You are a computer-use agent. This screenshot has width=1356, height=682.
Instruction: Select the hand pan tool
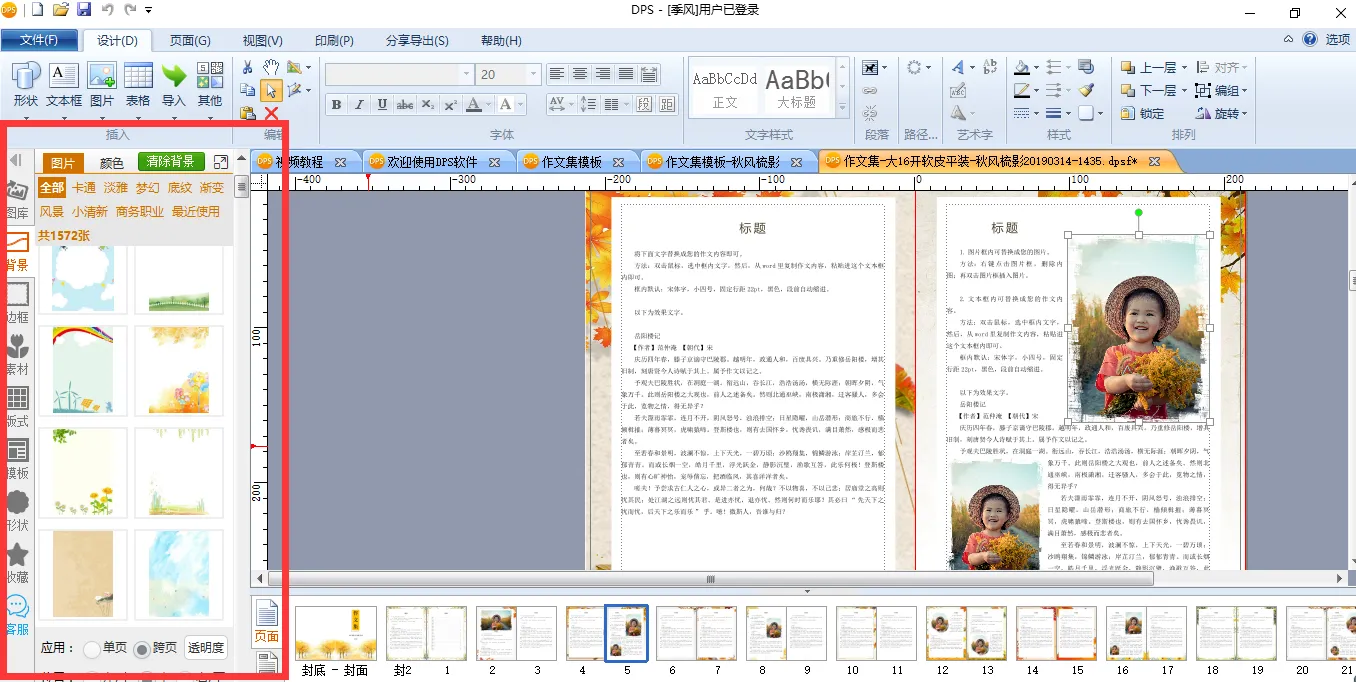tap(271, 67)
